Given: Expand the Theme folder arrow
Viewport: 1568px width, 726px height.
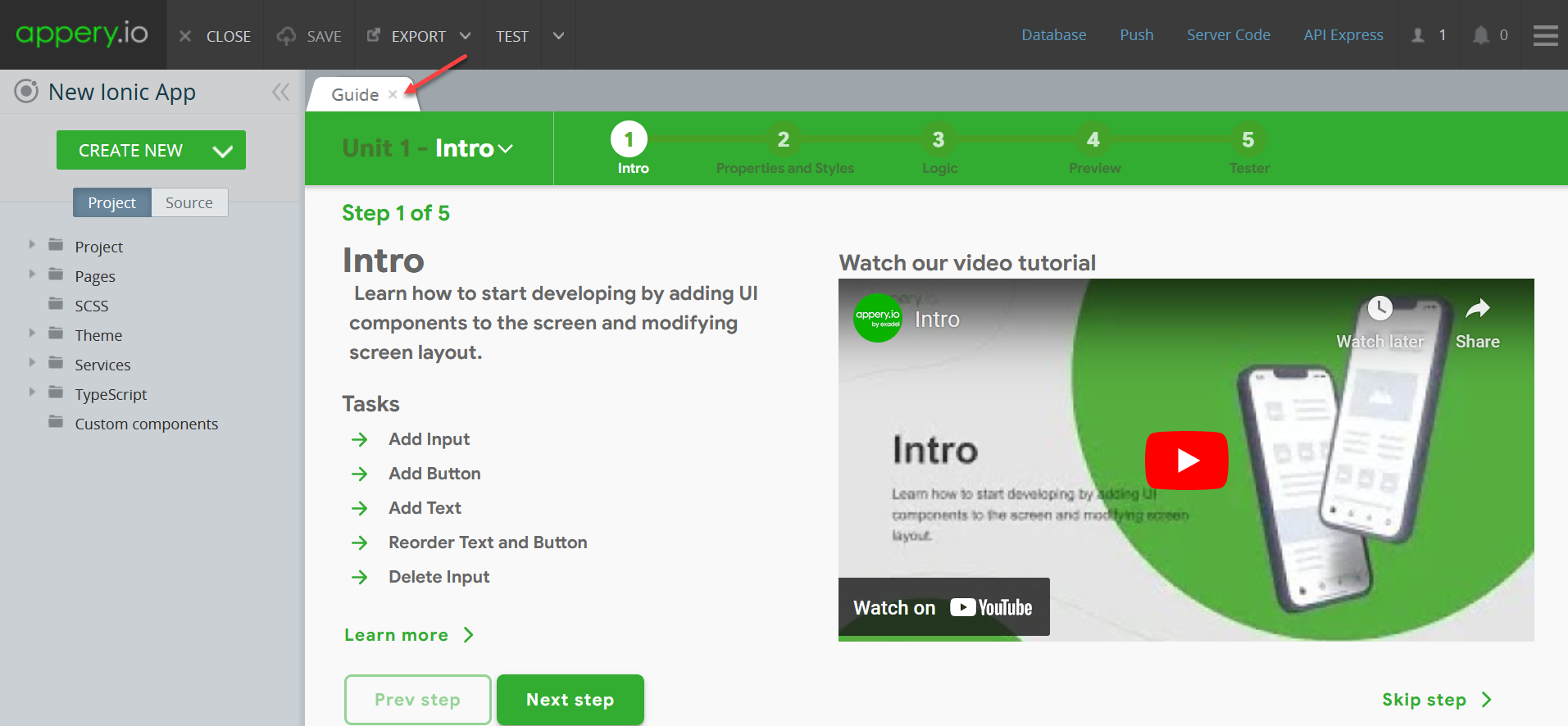Looking at the screenshot, I should click(x=32, y=333).
